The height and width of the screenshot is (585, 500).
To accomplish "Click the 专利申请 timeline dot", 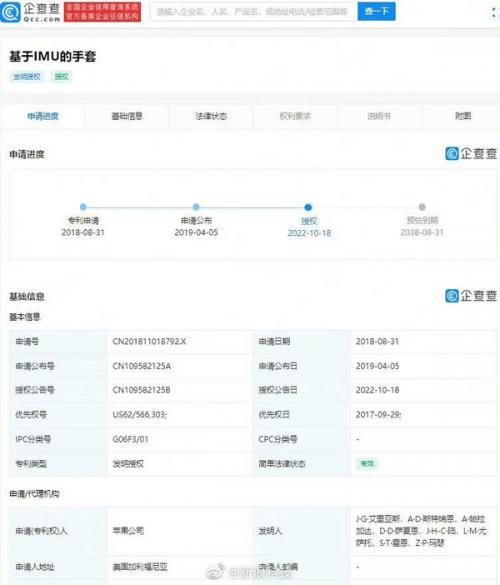I will [x=83, y=207].
